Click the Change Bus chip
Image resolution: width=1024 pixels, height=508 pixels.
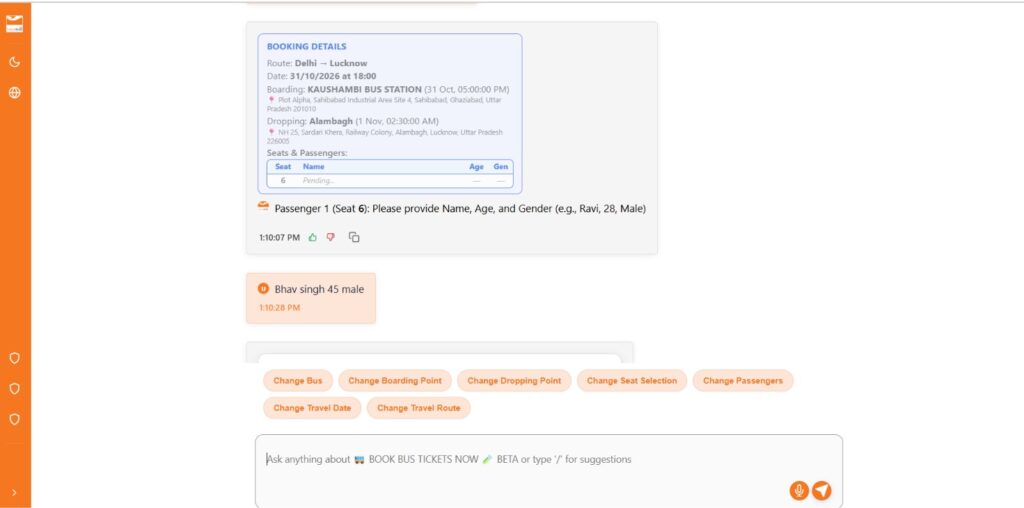tap(298, 381)
